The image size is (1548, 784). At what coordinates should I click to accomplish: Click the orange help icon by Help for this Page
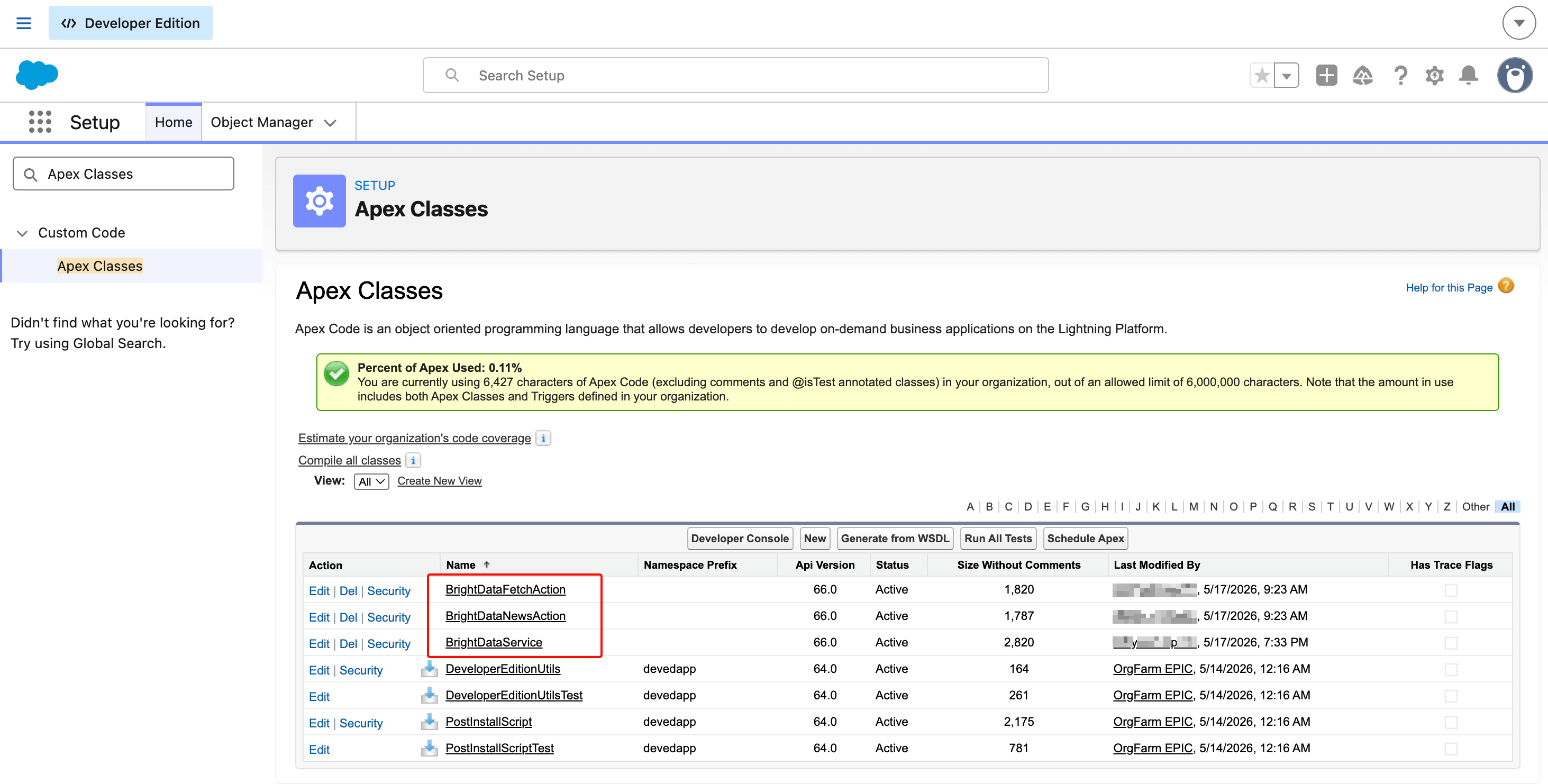[x=1506, y=285]
